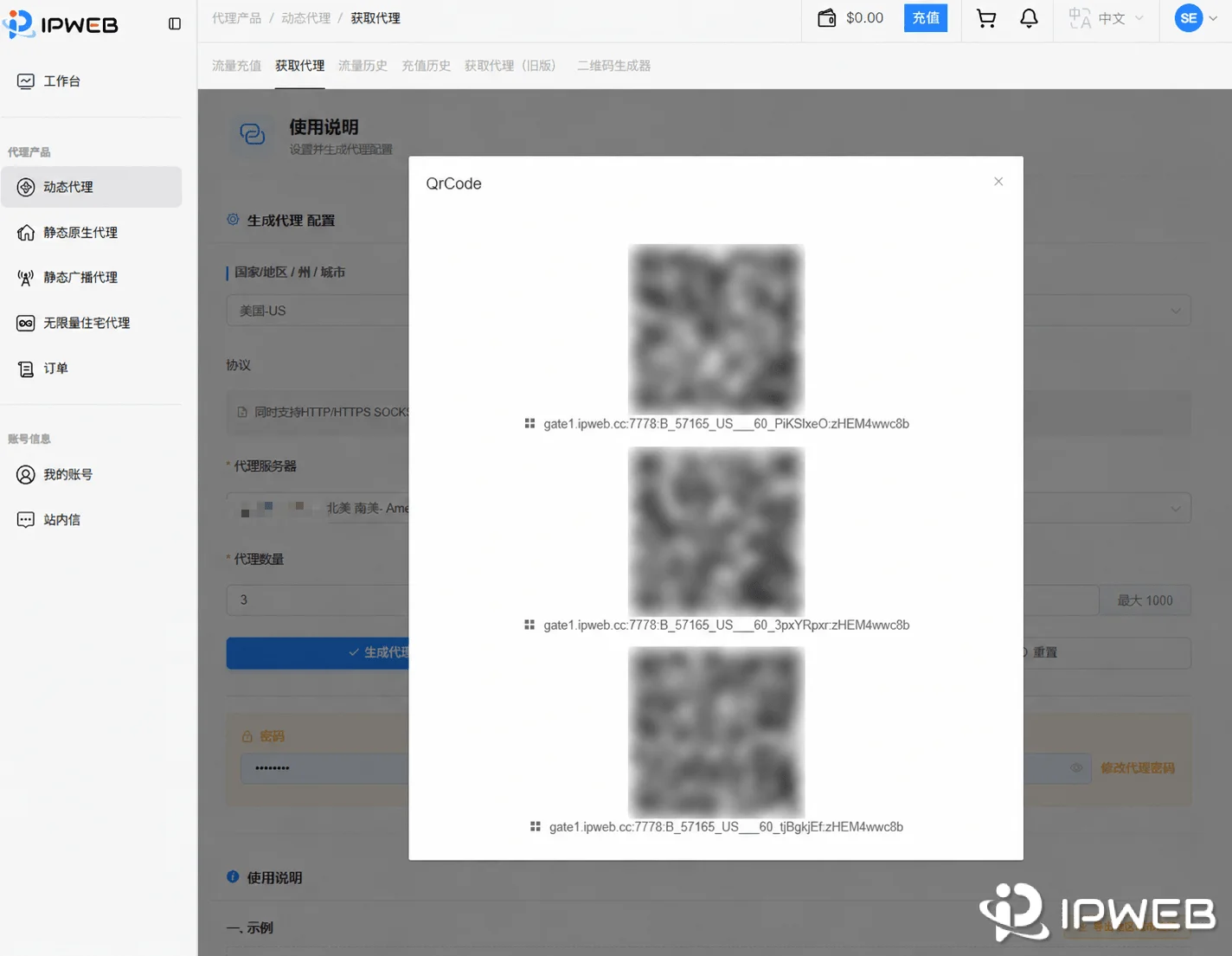Click the 代理数量 input showing 3
This screenshot has height=956, width=1232.
(x=317, y=600)
